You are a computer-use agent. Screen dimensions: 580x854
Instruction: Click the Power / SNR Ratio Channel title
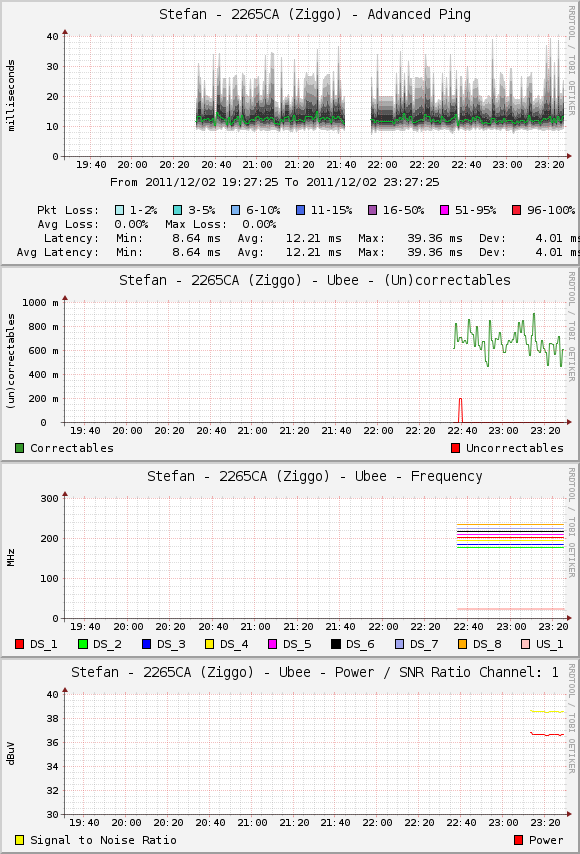tap(315, 673)
